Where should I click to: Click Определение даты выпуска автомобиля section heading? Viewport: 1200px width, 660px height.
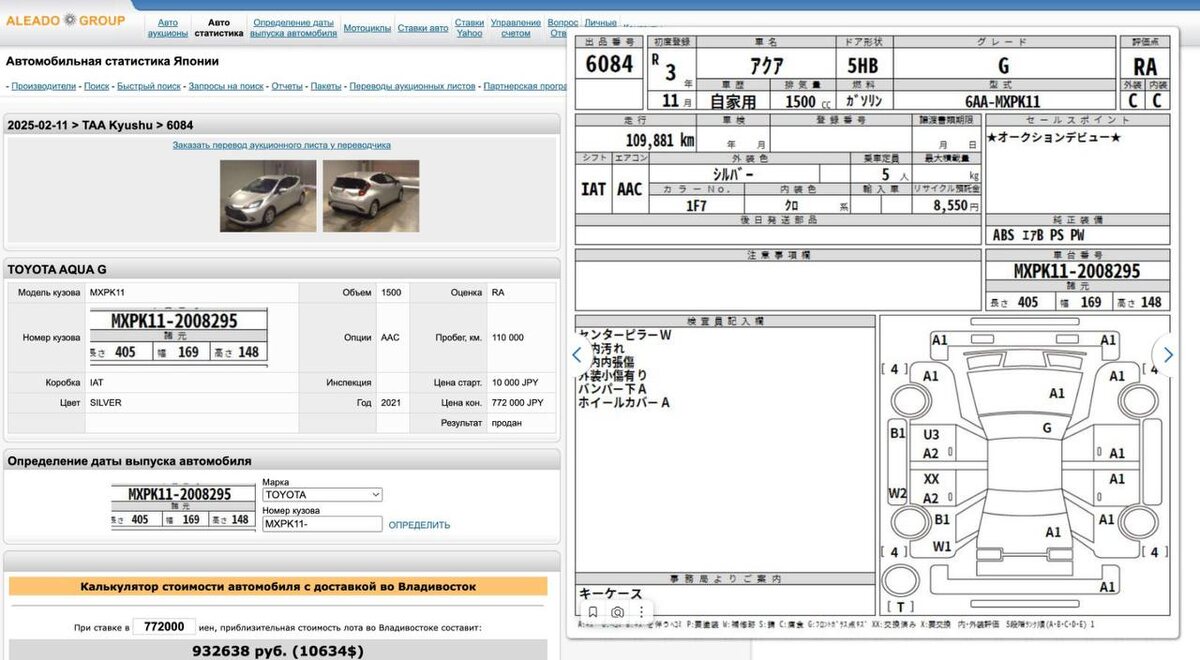tap(129, 461)
